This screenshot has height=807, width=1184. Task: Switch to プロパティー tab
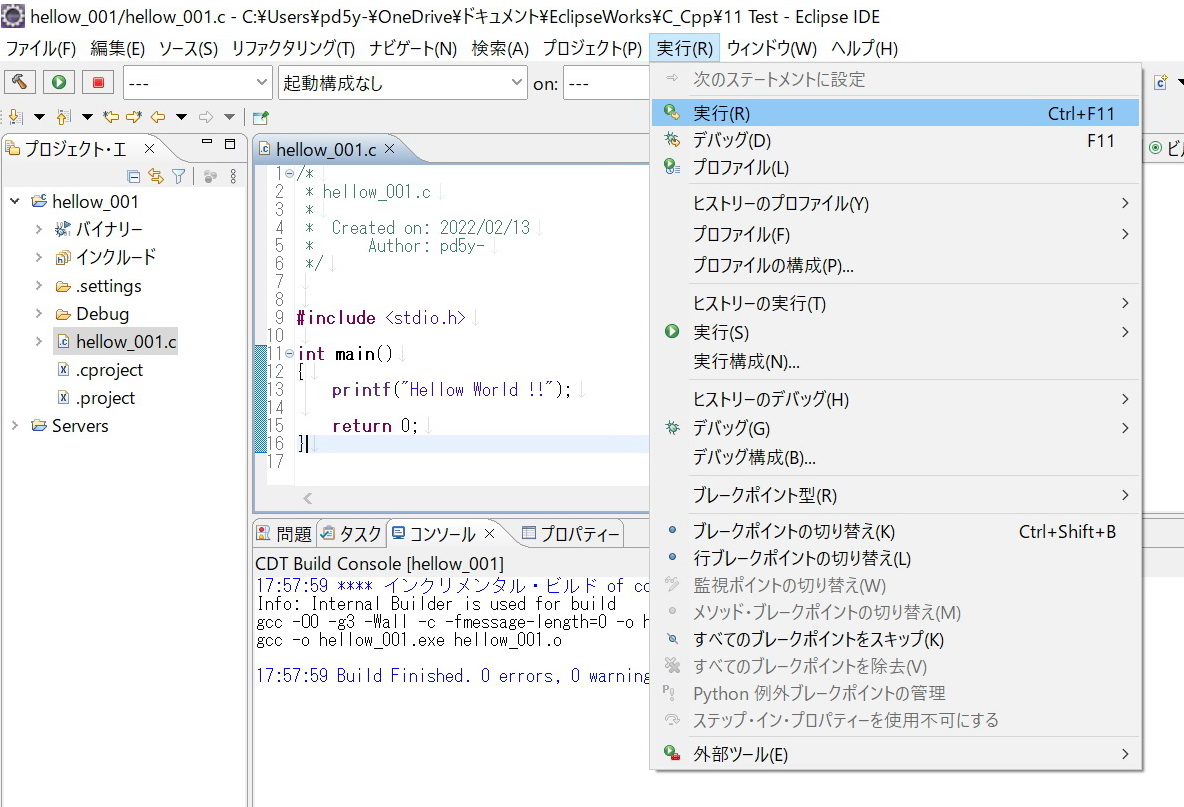pyautogui.click(x=571, y=534)
